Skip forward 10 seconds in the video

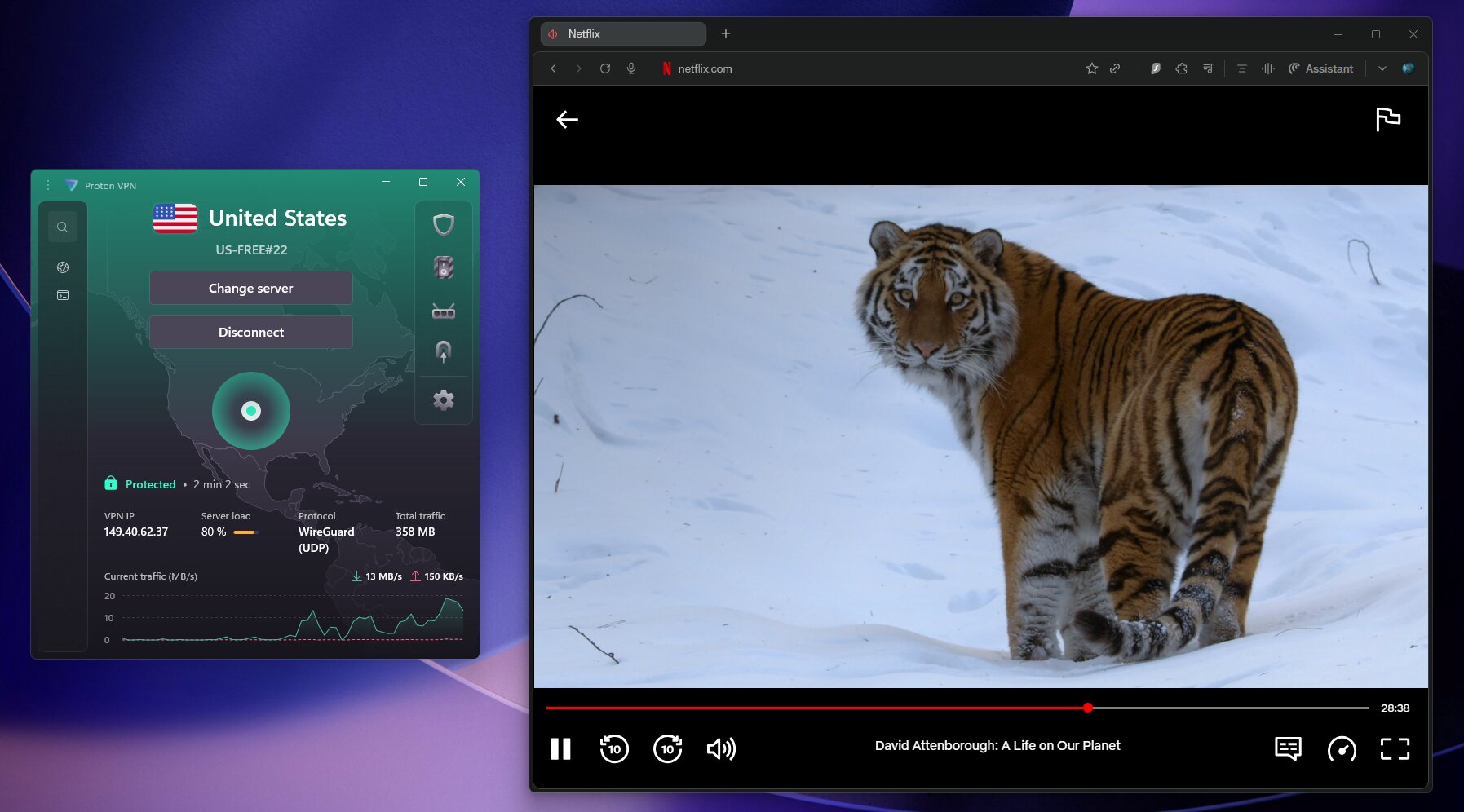(668, 748)
